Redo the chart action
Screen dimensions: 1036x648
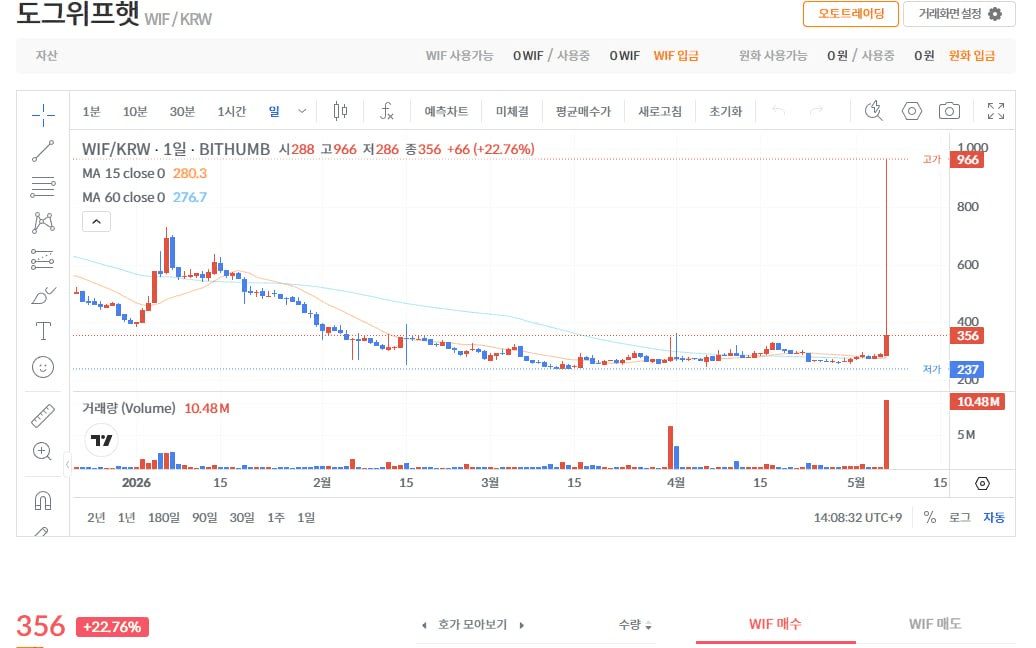tap(817, 111)
